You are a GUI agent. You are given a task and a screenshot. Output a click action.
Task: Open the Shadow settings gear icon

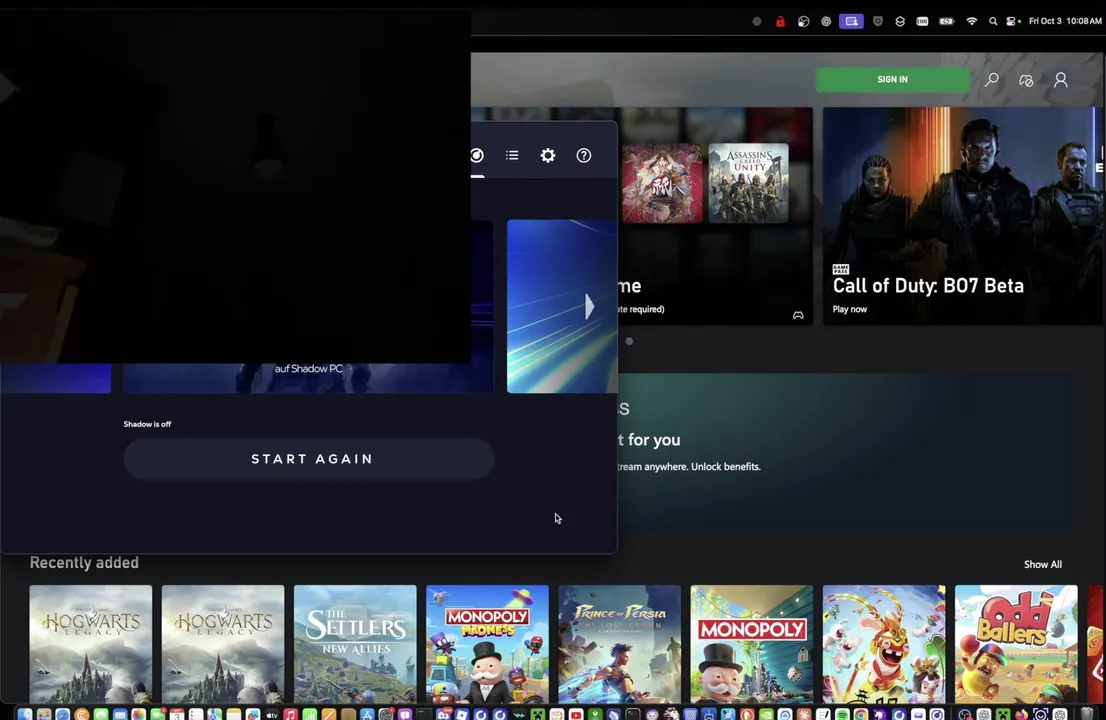(x=548, y=155)
